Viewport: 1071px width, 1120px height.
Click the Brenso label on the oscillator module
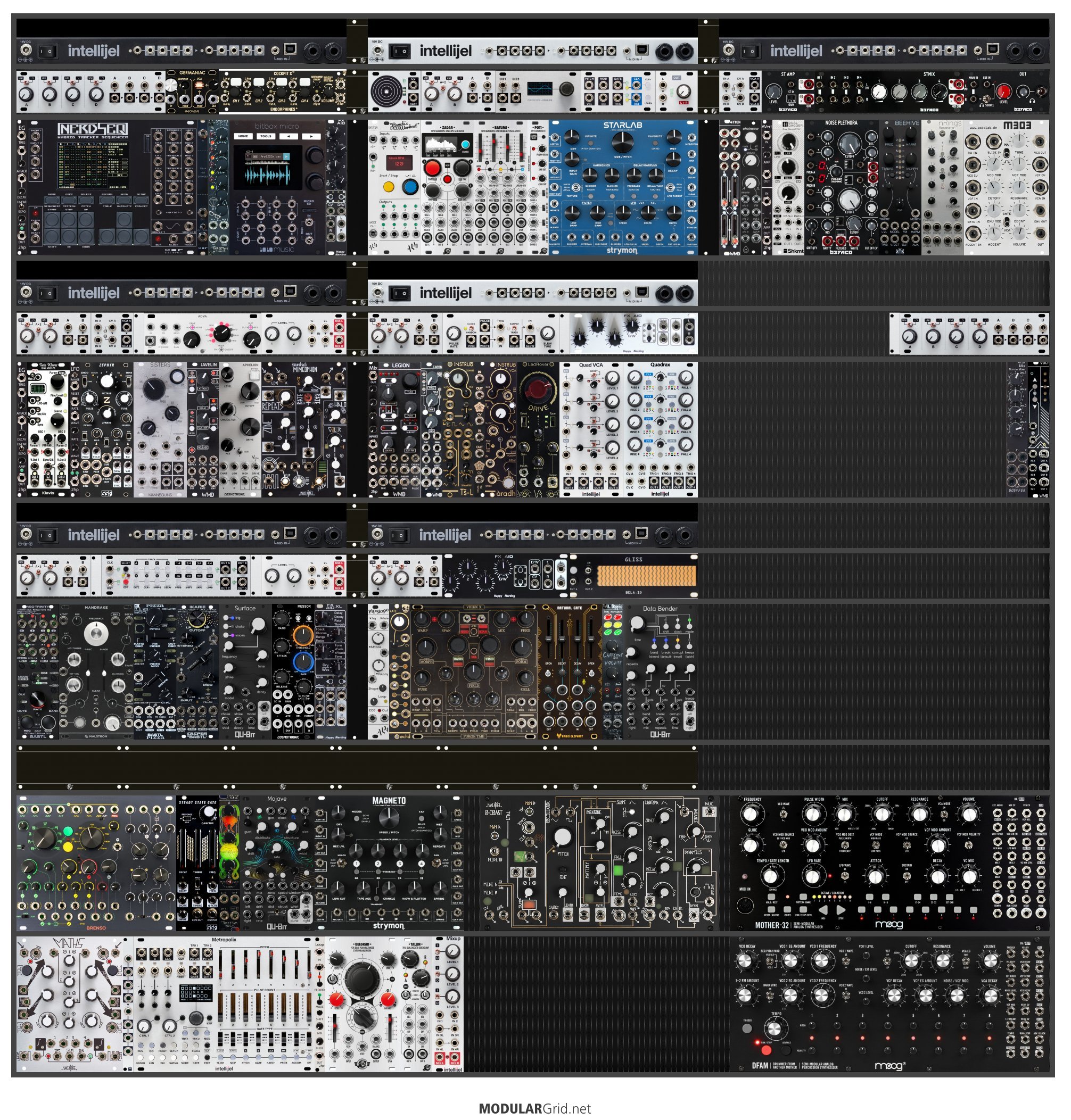[96, 927]
